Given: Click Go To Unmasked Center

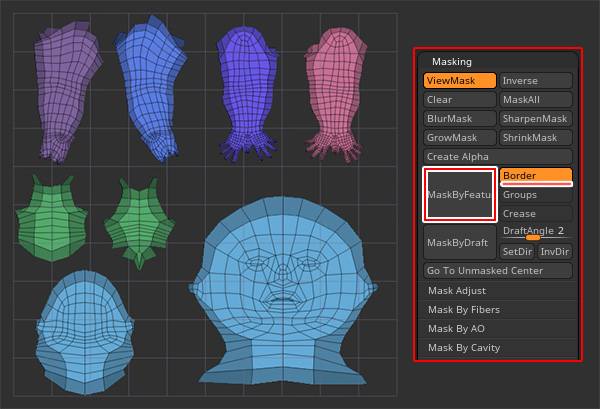Looking at the screenshot, I should pyautogui.click(x=497, y=271).
